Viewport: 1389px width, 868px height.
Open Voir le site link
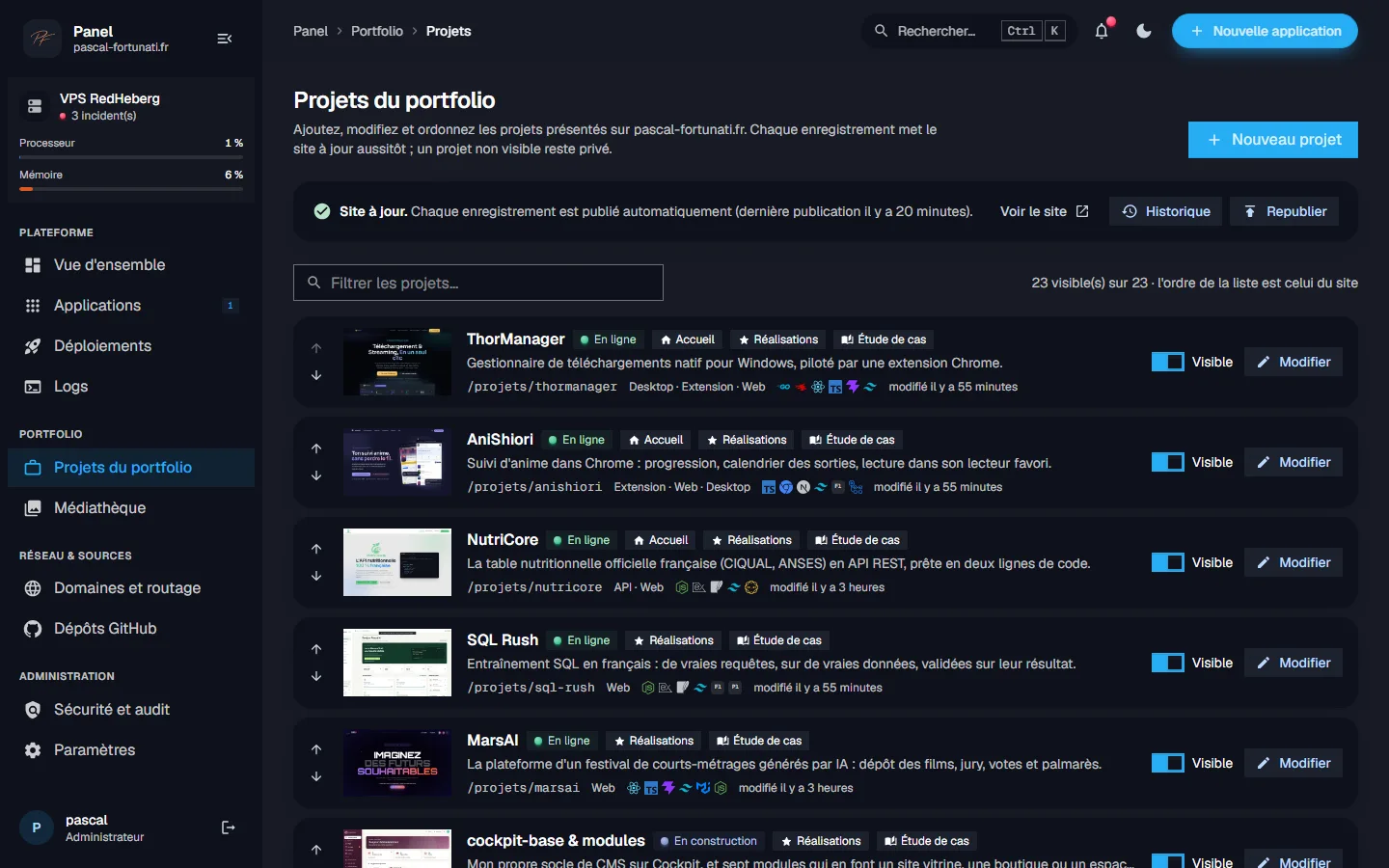coord(1045,211)
